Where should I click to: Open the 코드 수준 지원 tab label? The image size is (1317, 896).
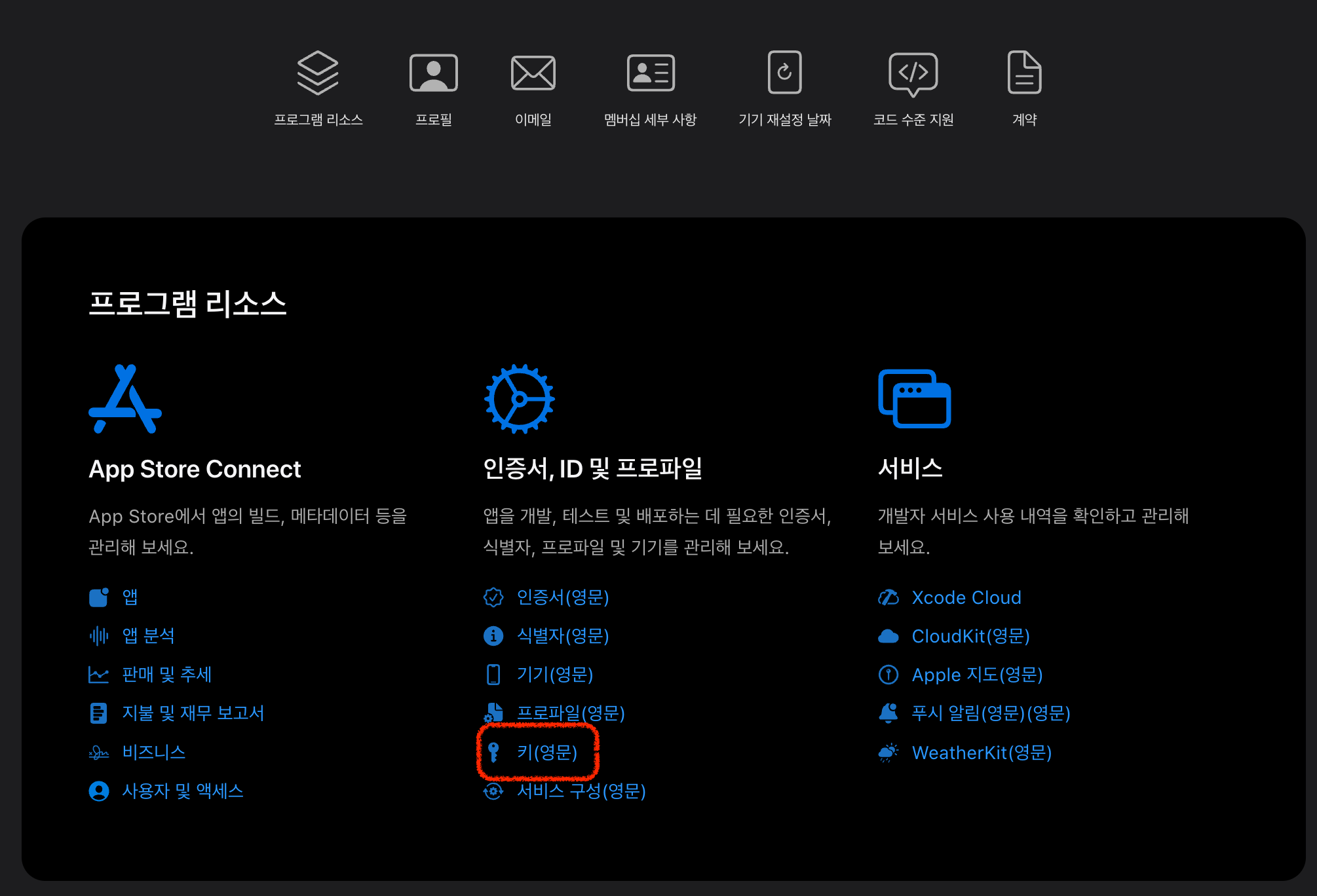click(x=913, y=119)
